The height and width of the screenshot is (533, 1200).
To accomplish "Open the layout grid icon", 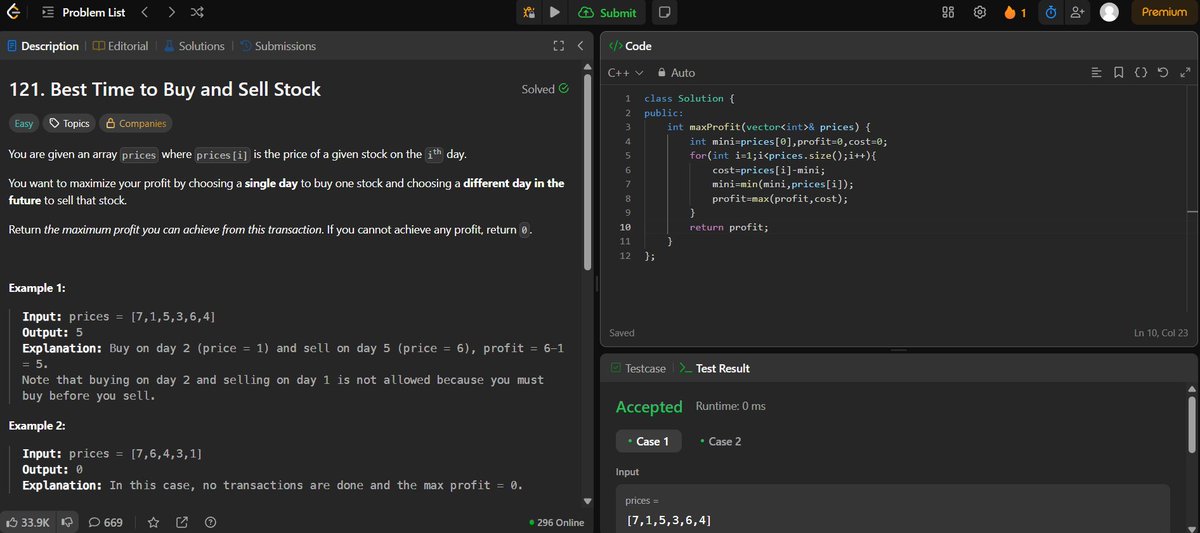I will (x=949, y=12).
